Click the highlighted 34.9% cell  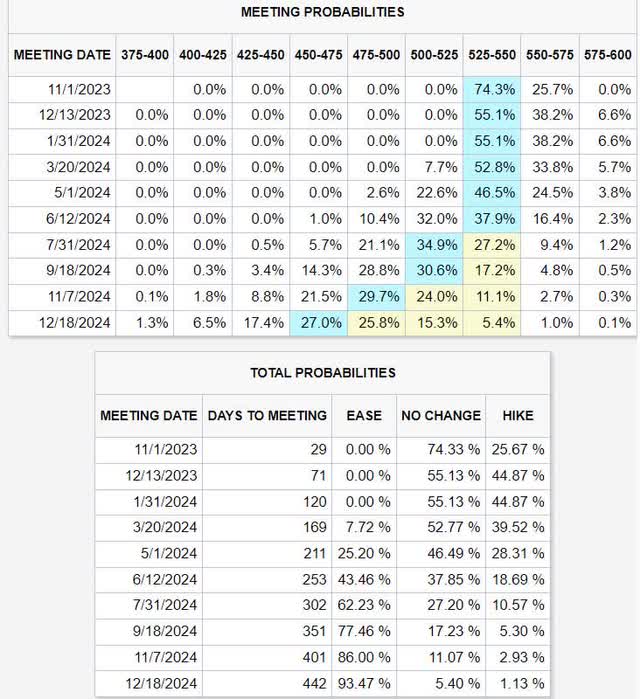434,245
